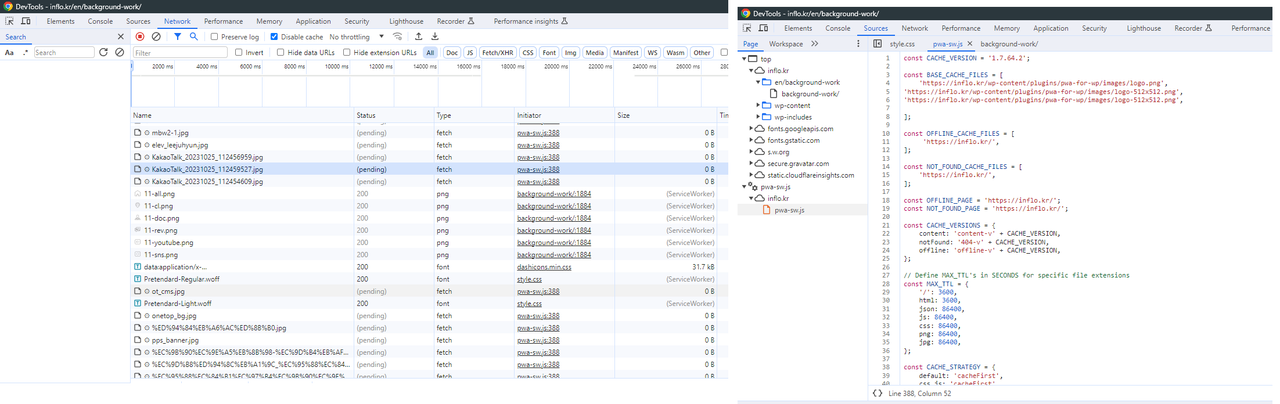This screenshot has height=404, width=1280.
Task: Select the 11-youtube.png request row
Action: coord(423,242)
